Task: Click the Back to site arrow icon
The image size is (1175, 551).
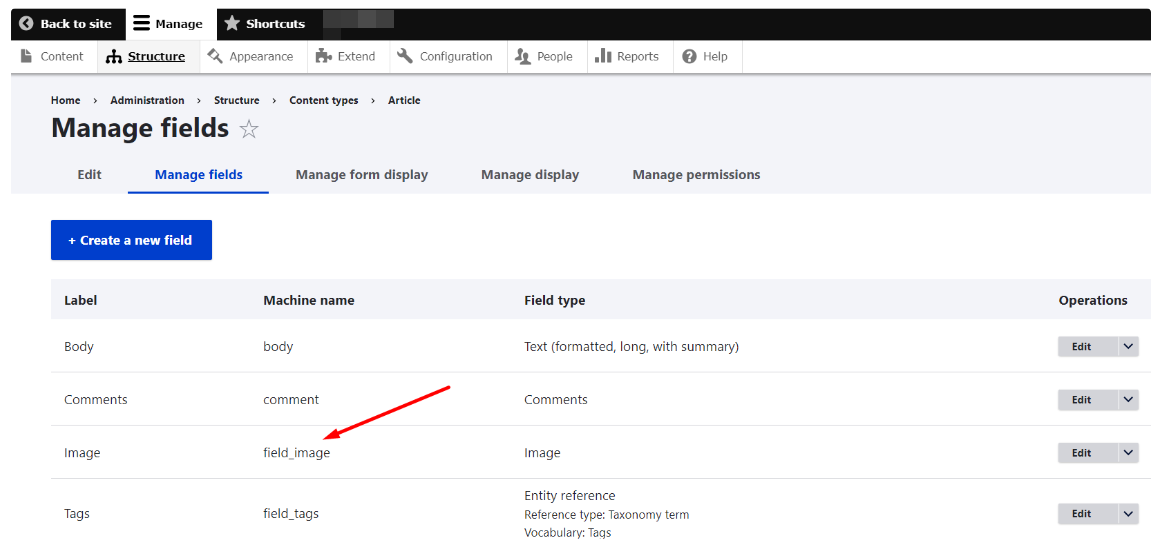Action: tap(26, 24)
